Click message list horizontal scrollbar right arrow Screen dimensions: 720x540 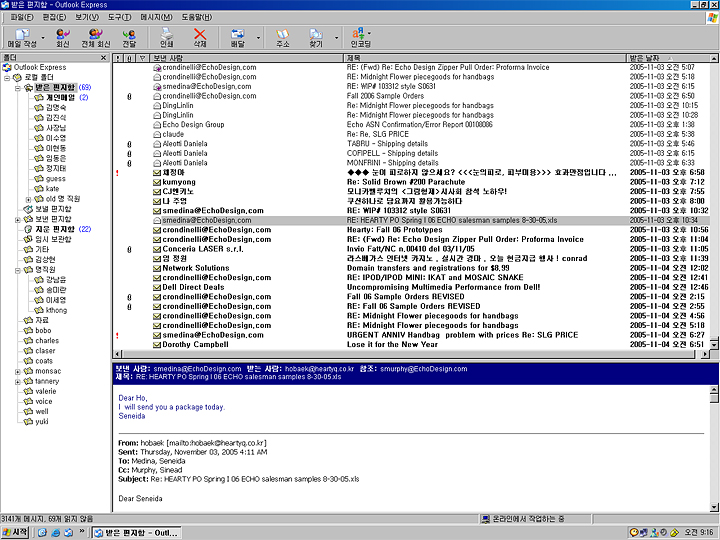[x=705, y=354]
